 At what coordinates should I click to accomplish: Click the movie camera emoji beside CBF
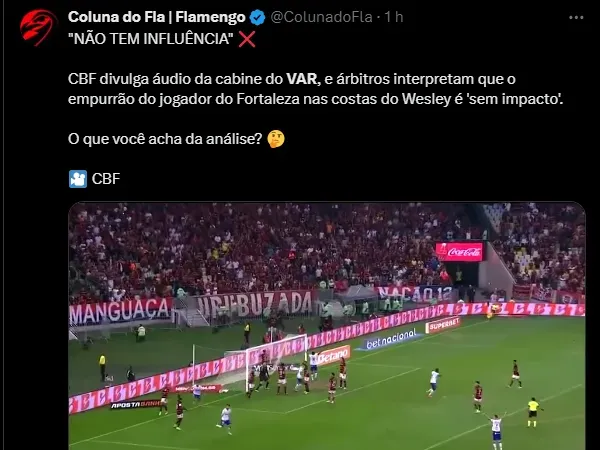click(x=78, y=179)
